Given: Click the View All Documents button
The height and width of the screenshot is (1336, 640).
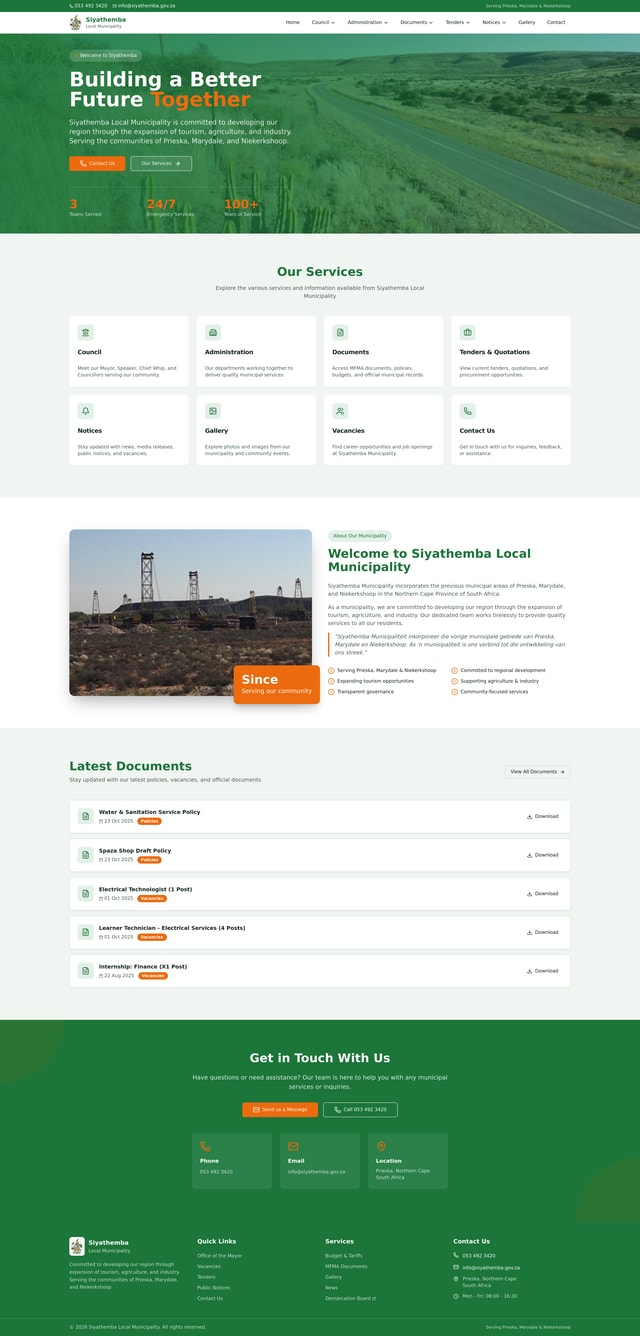Looking at the screenshot, I should [537, 771].
